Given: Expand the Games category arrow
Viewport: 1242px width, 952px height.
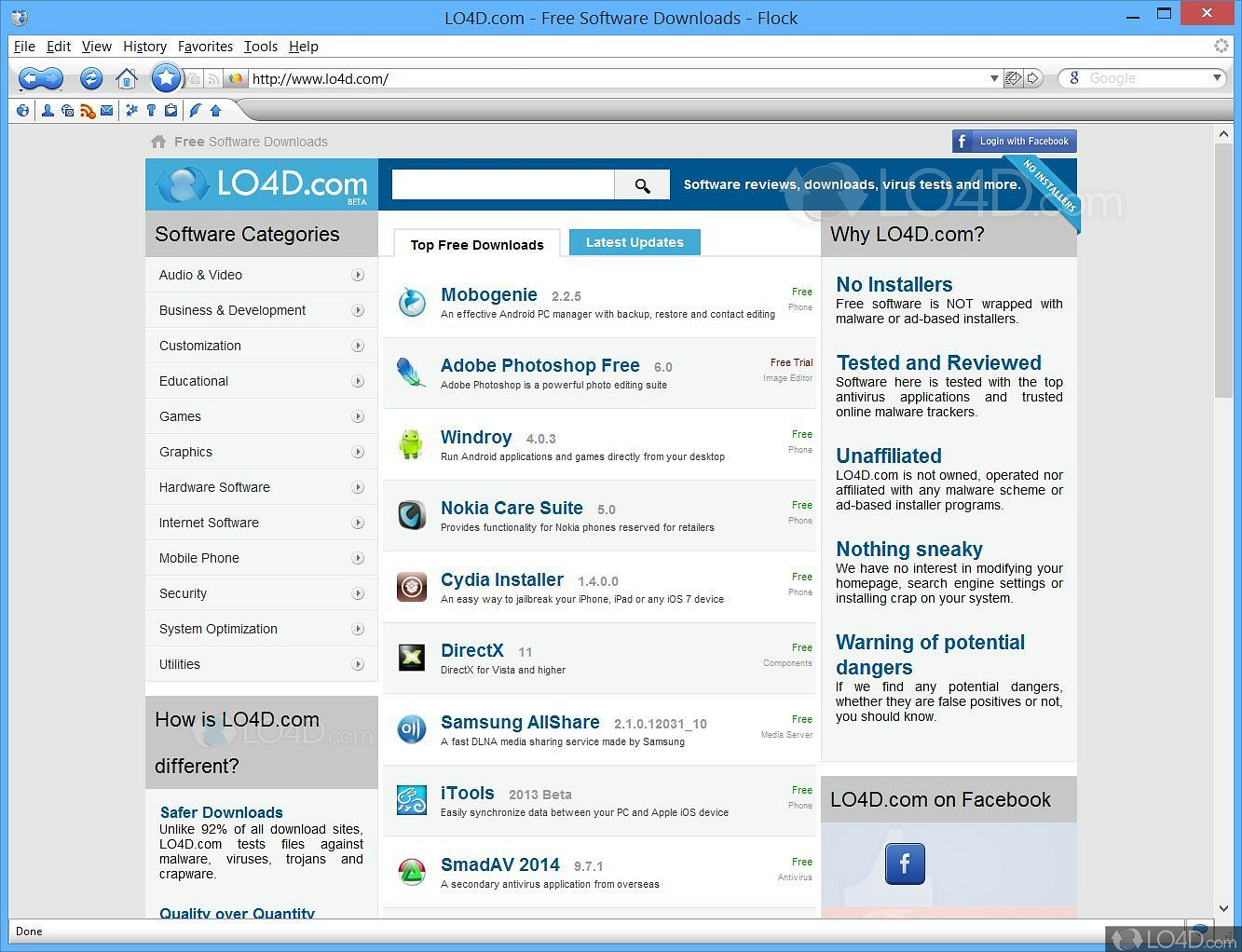Looking at the screenshot, I should [358, 416].
